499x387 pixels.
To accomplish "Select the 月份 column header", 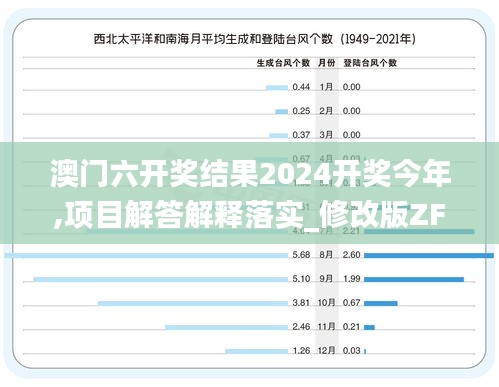I will click(x=326, y=63).
